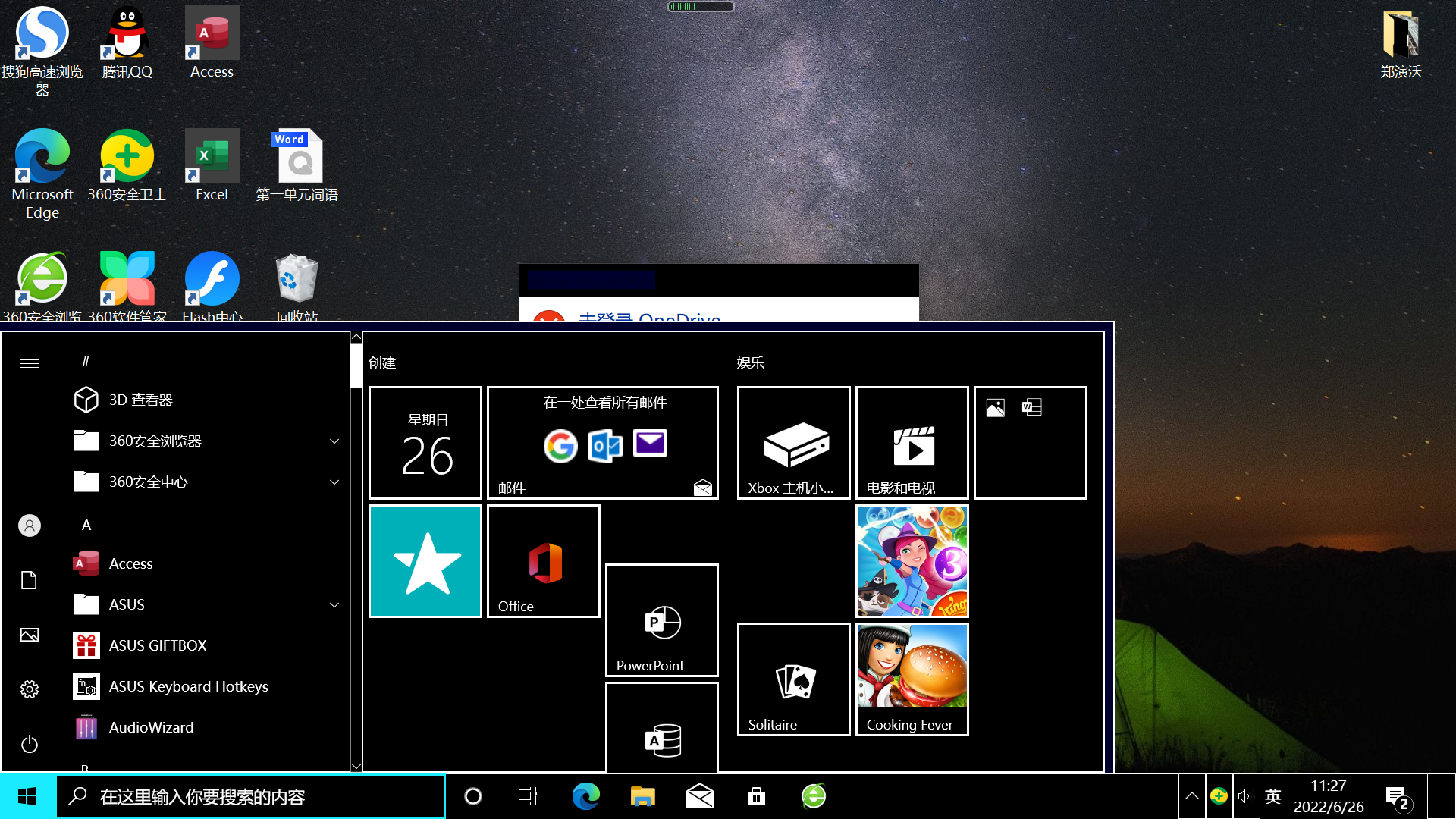Screen dimensions: 1456x819
Task: Launch the PowerPoint tile
Action: pyautogui.click(x=662, y=620)
